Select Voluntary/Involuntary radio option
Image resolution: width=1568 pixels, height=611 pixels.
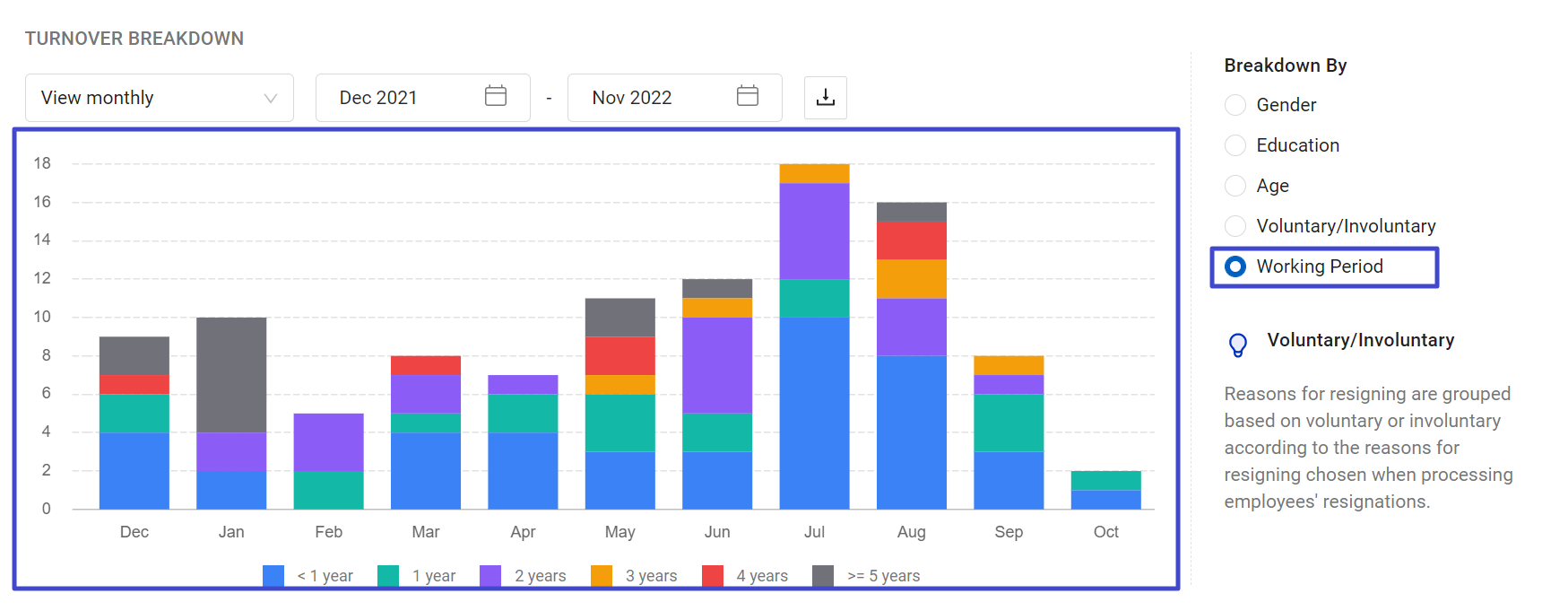pyautogui.click(x=1235, y=226)
